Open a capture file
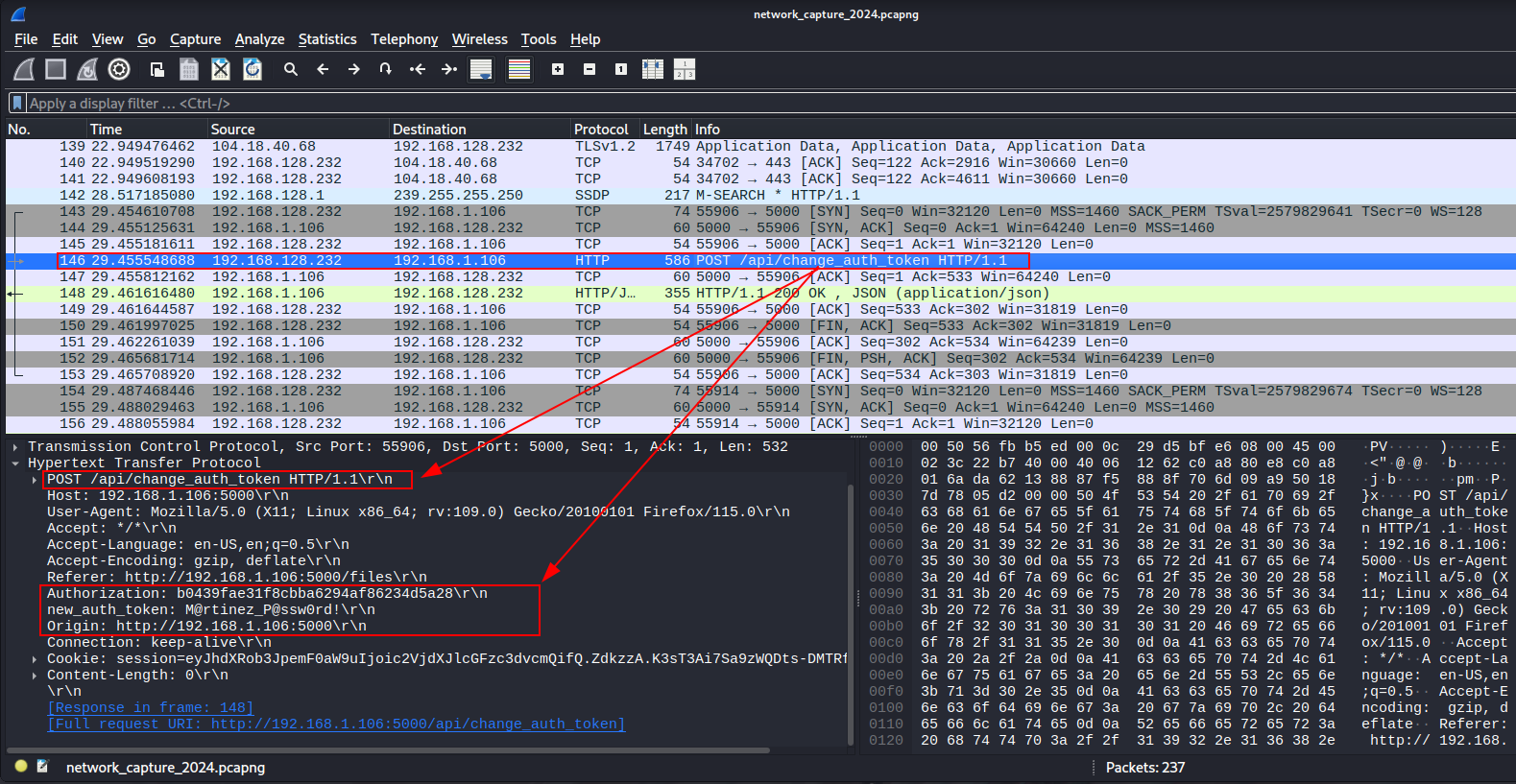1516x784 pixels. 157,69
